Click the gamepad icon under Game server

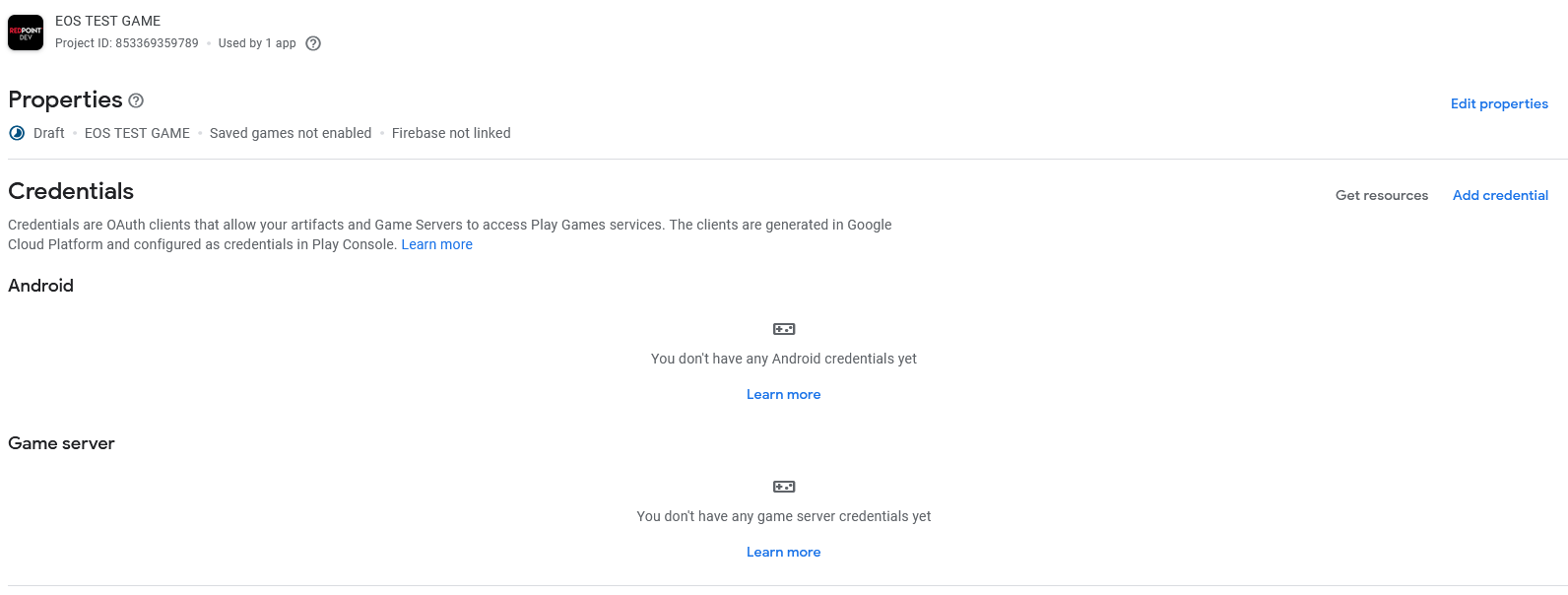(783, 486)
